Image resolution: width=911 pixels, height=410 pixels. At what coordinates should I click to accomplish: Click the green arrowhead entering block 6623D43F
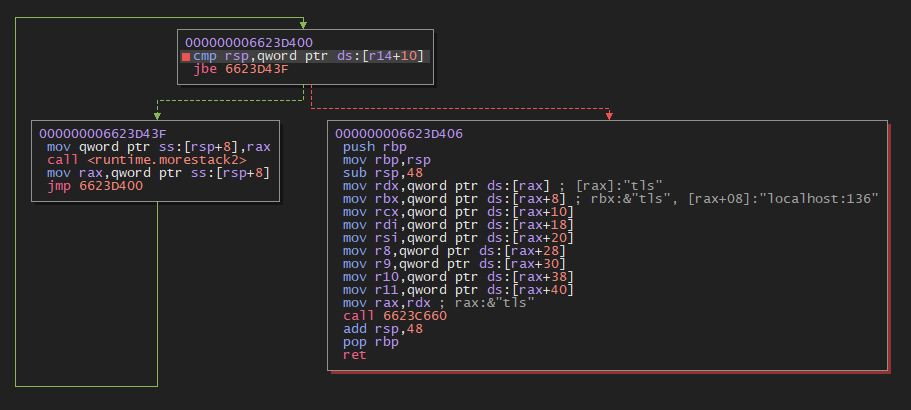(156, 115)
